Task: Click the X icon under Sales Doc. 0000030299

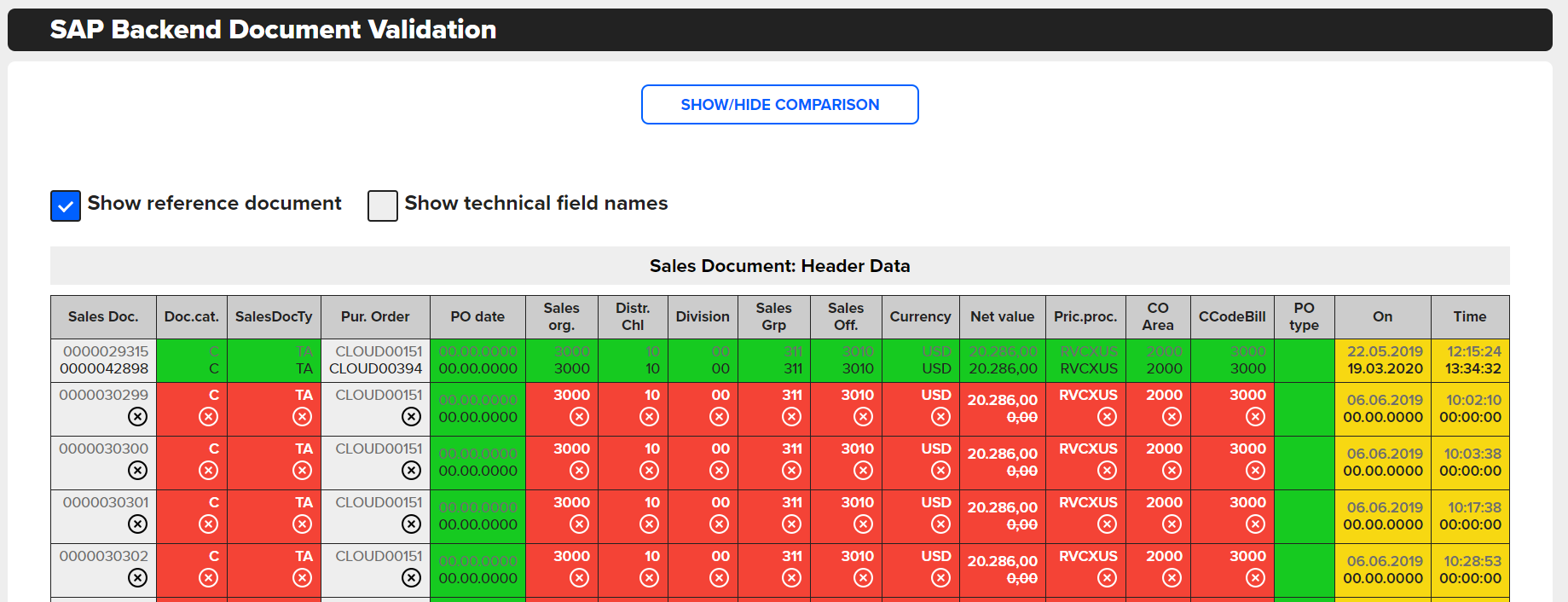Action: tap(137, 416)
